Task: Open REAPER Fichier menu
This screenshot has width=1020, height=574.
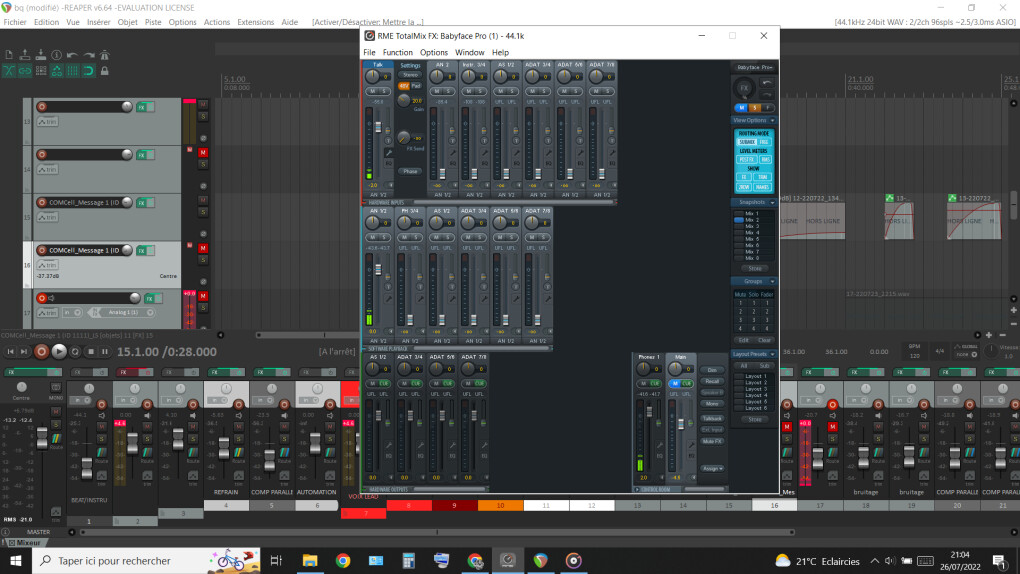Action: [15, 22]
